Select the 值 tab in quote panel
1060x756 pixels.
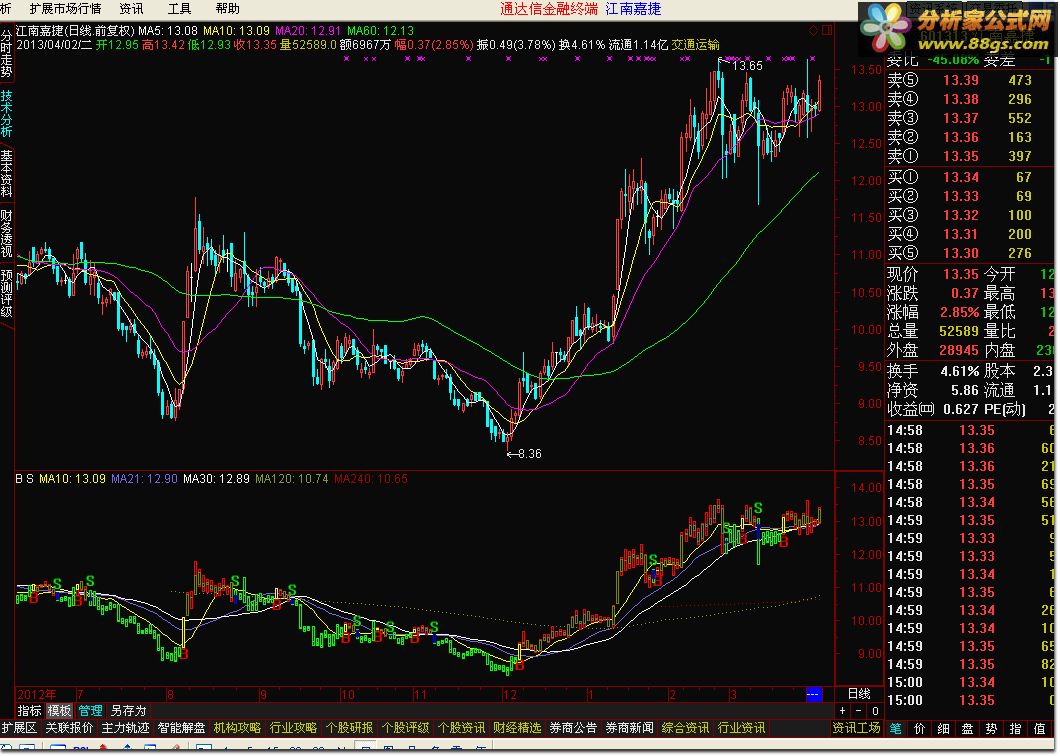pos(1040,728)
